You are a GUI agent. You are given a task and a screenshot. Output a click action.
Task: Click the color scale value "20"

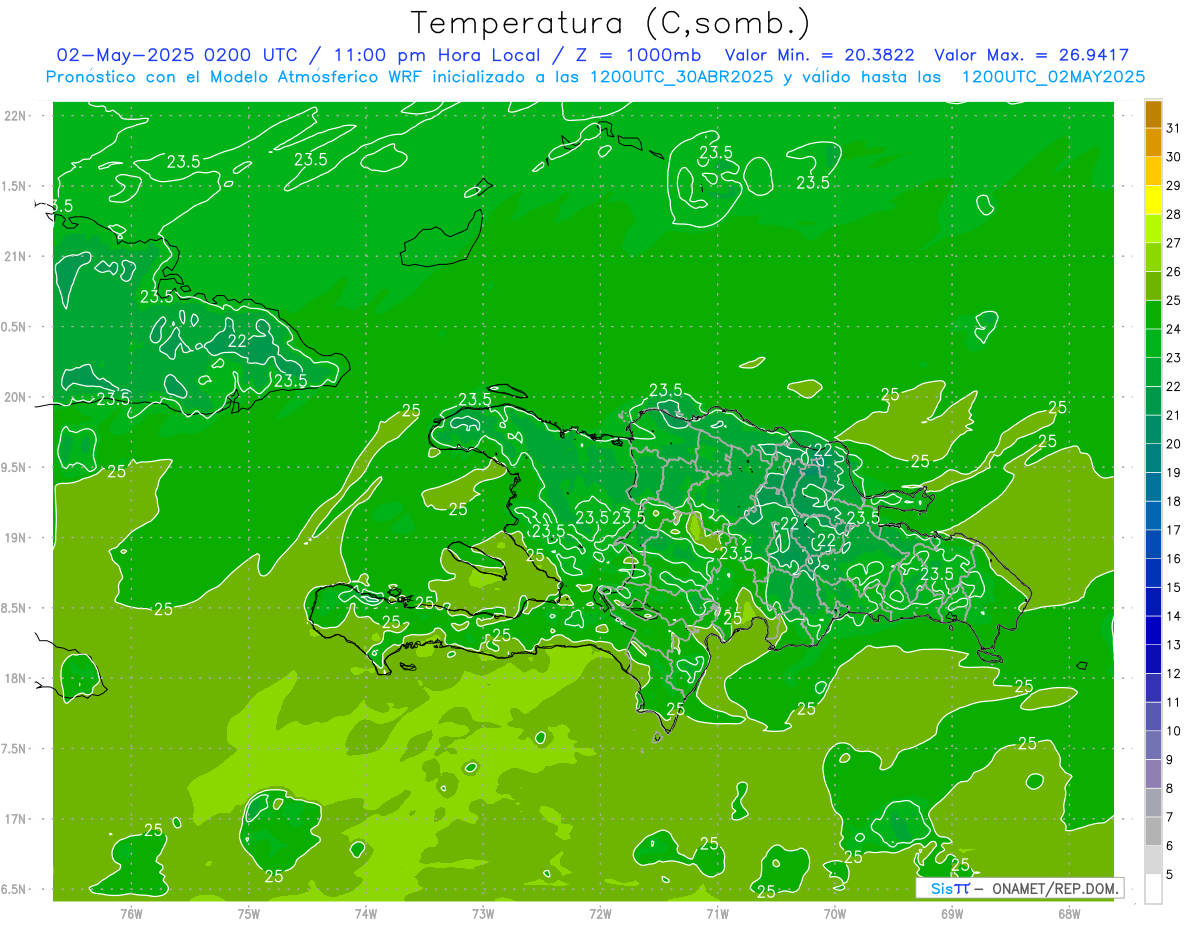tap(1173, 444)
